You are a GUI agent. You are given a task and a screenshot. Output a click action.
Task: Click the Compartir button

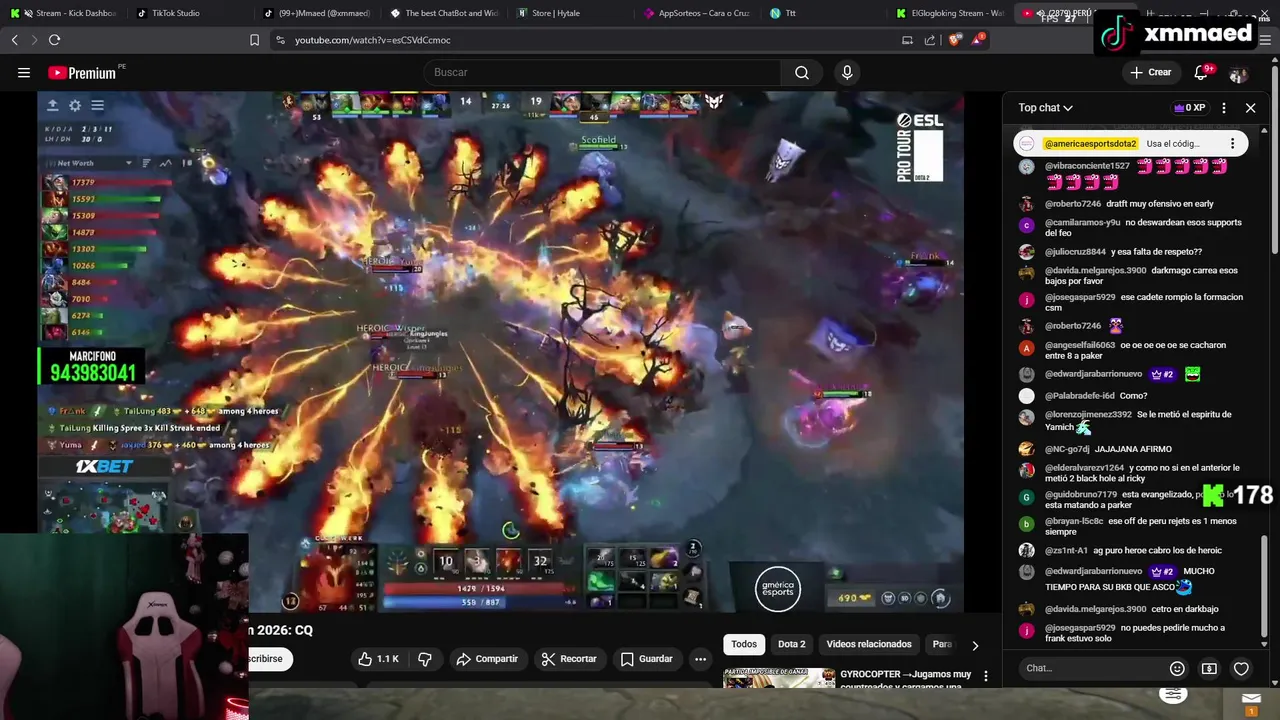(x=487, y=659)
